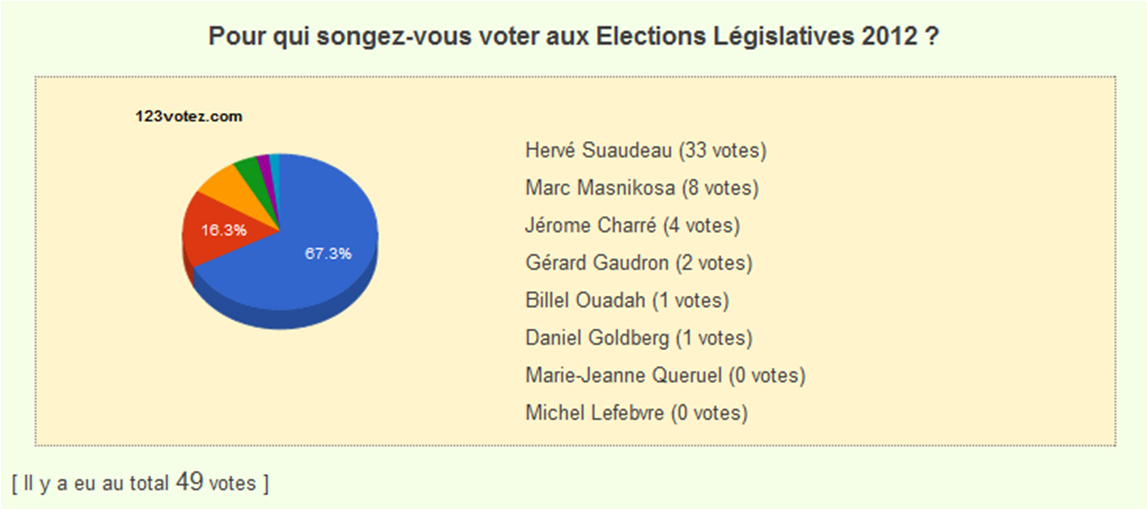
Task: Select Daniel Goldberg (1 votes) entry
Action: tap(638, 338)
